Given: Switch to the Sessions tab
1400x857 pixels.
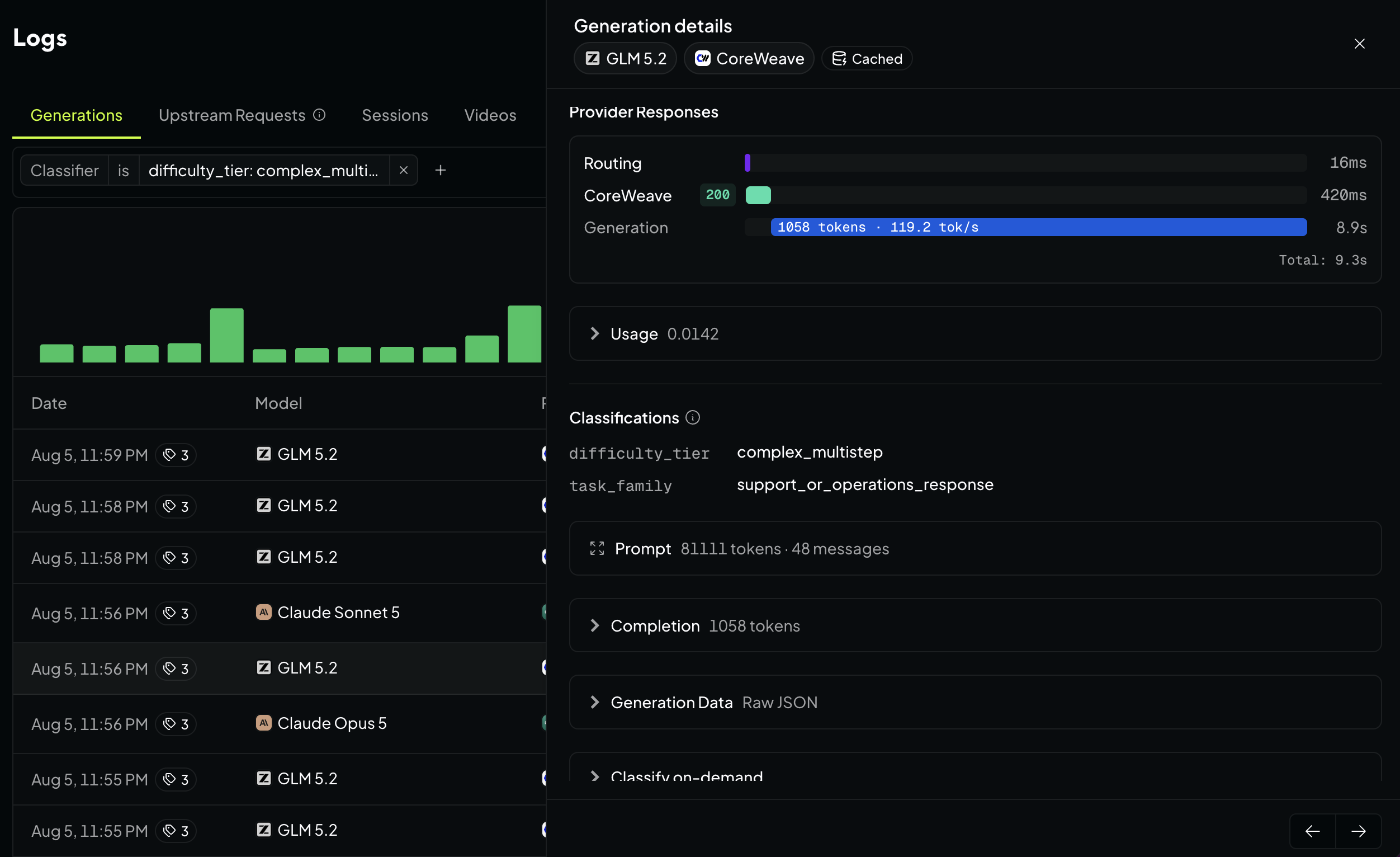Looking at the screenshot, I should click(x=395, y=115).
